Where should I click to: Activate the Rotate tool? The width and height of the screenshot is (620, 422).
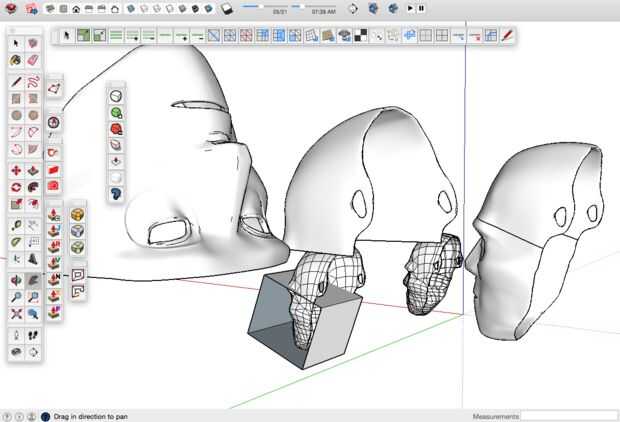(x=16, y=187)
